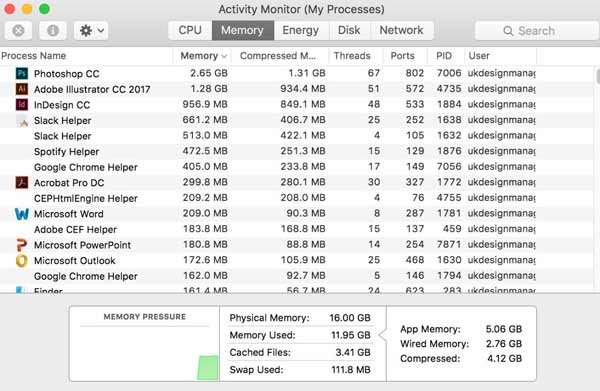Select the Acrobat Pro DC icon
The height and width of the screenshot is (391, 600).
pyautogui.click(x=22, y=182)
